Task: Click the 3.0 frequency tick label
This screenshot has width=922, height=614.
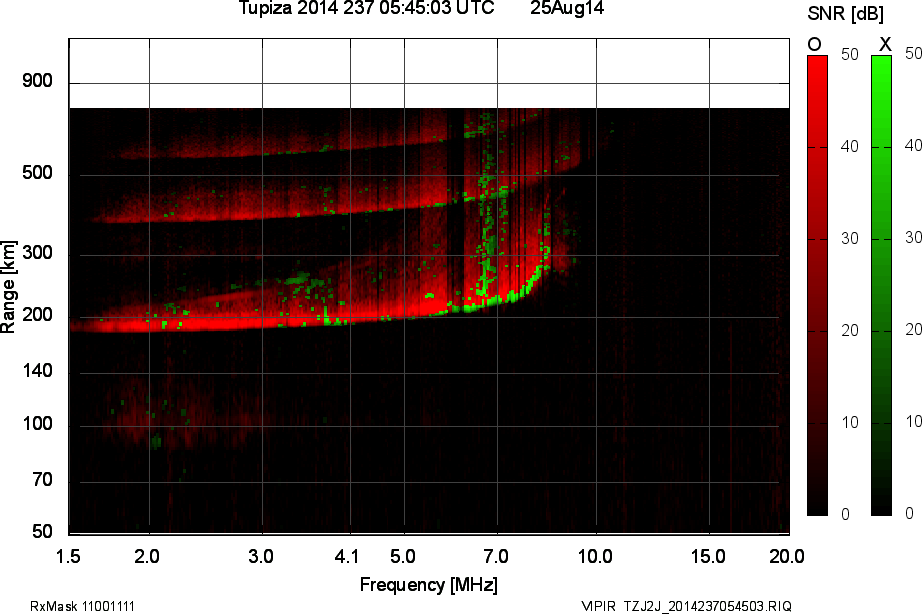Action: pos(260,556)
